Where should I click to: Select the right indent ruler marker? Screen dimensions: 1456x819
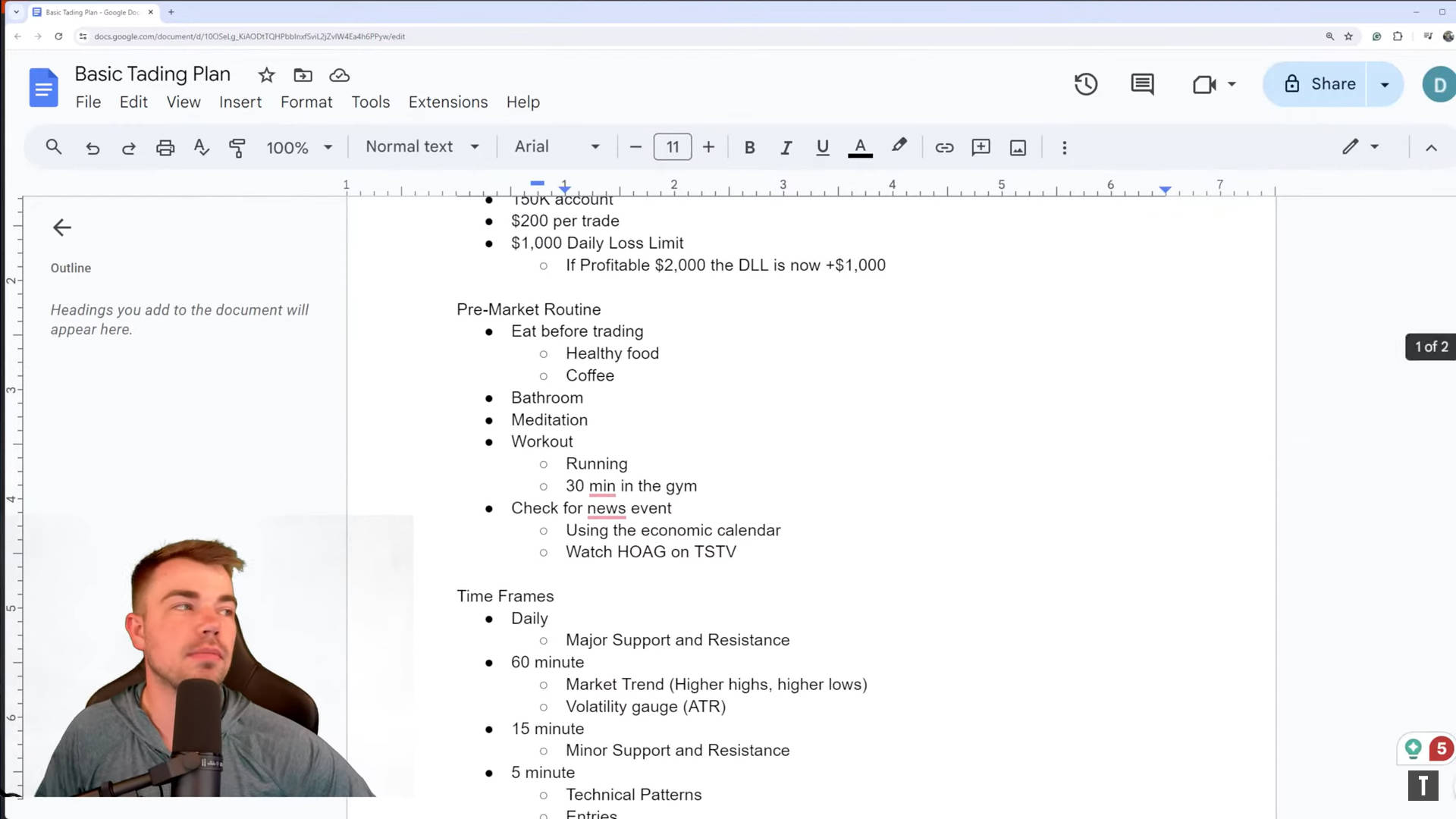1166,189
